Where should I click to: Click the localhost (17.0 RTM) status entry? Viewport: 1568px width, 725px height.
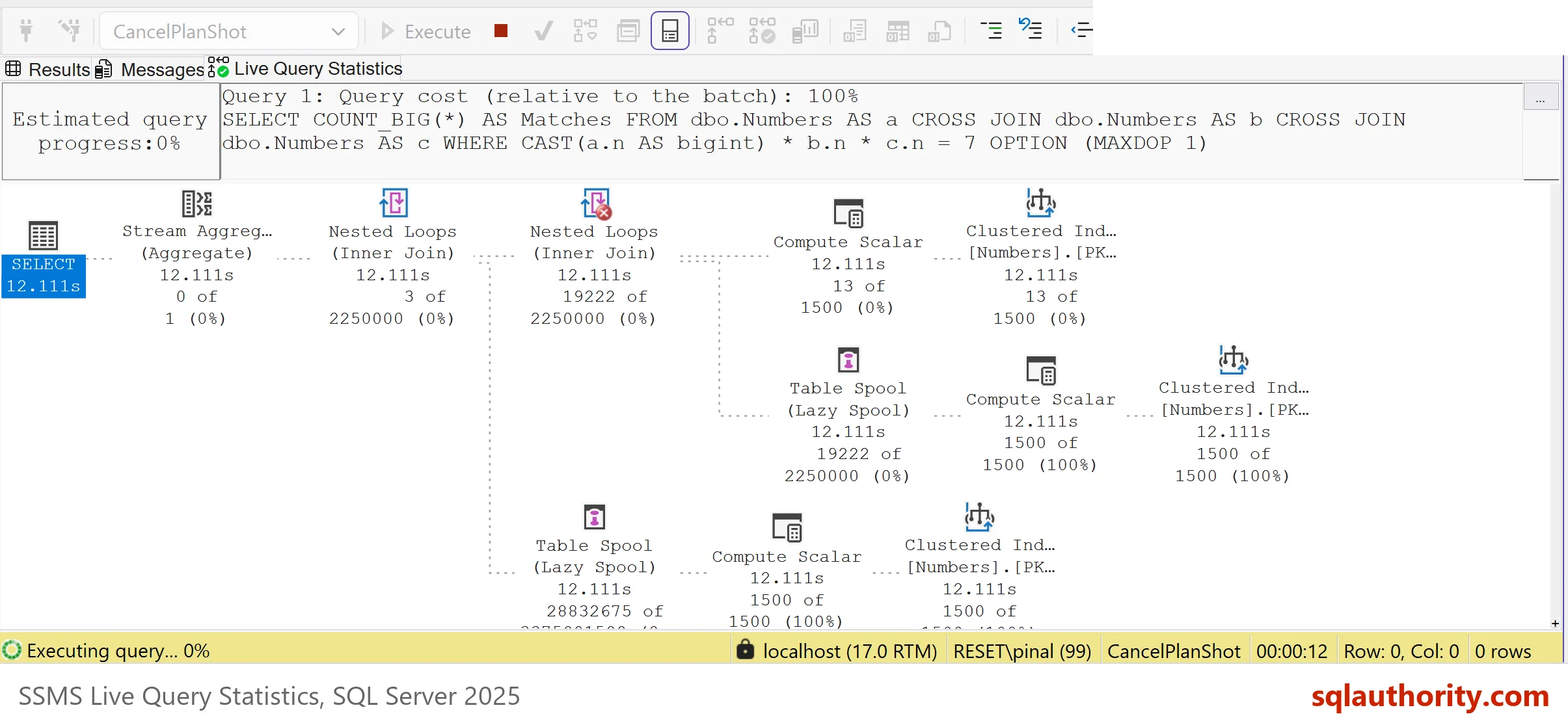837,651
